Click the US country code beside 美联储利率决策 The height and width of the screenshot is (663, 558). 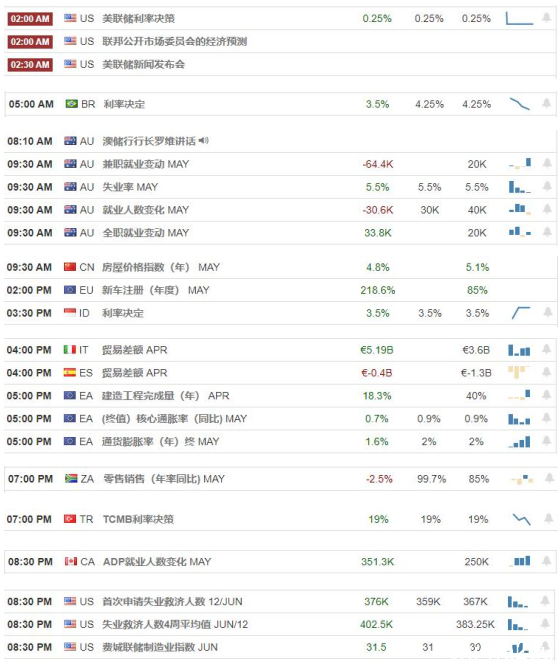point(87,19)
